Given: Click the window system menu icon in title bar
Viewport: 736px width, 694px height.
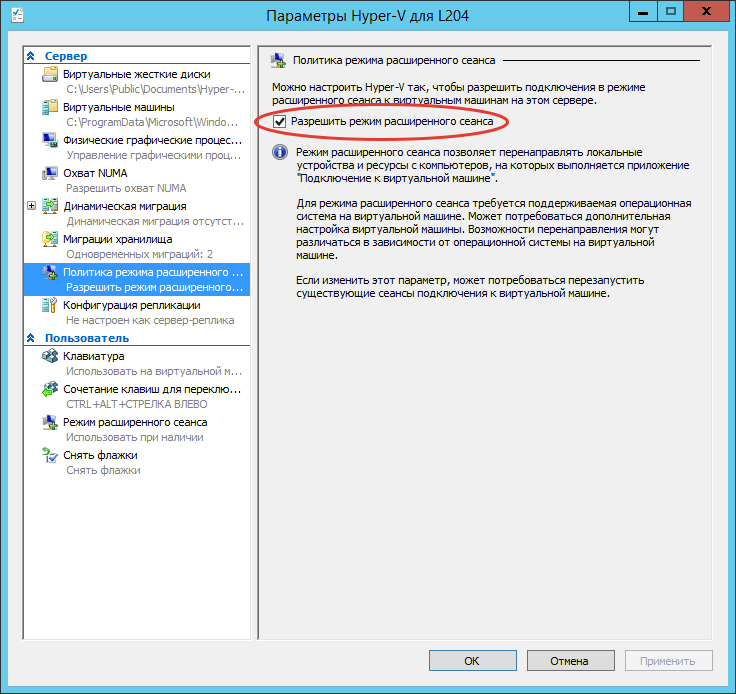Looking at the screenshot, I should pos(17,15).
